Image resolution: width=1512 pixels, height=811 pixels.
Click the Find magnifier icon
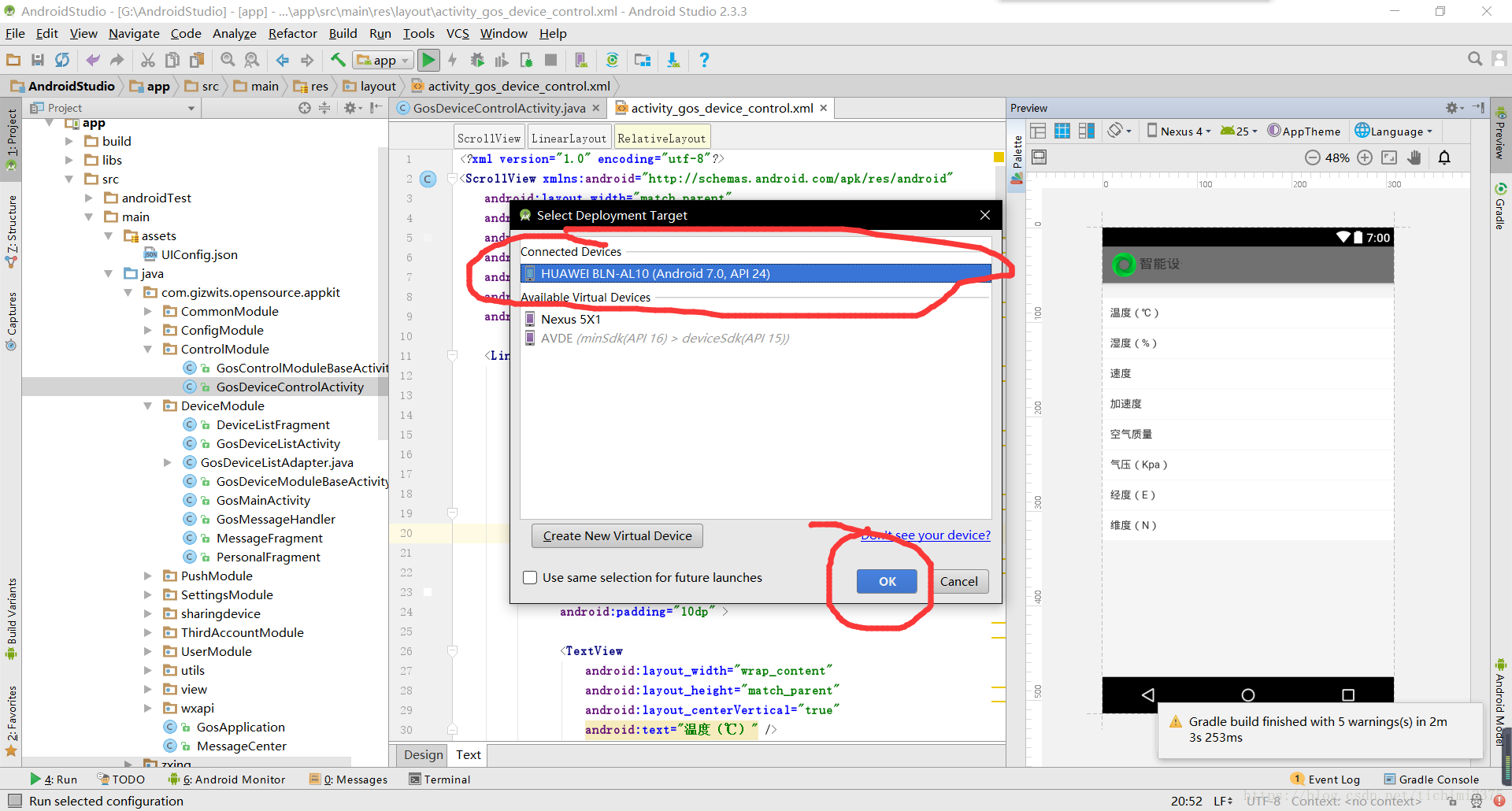click(x=228, y=60)
